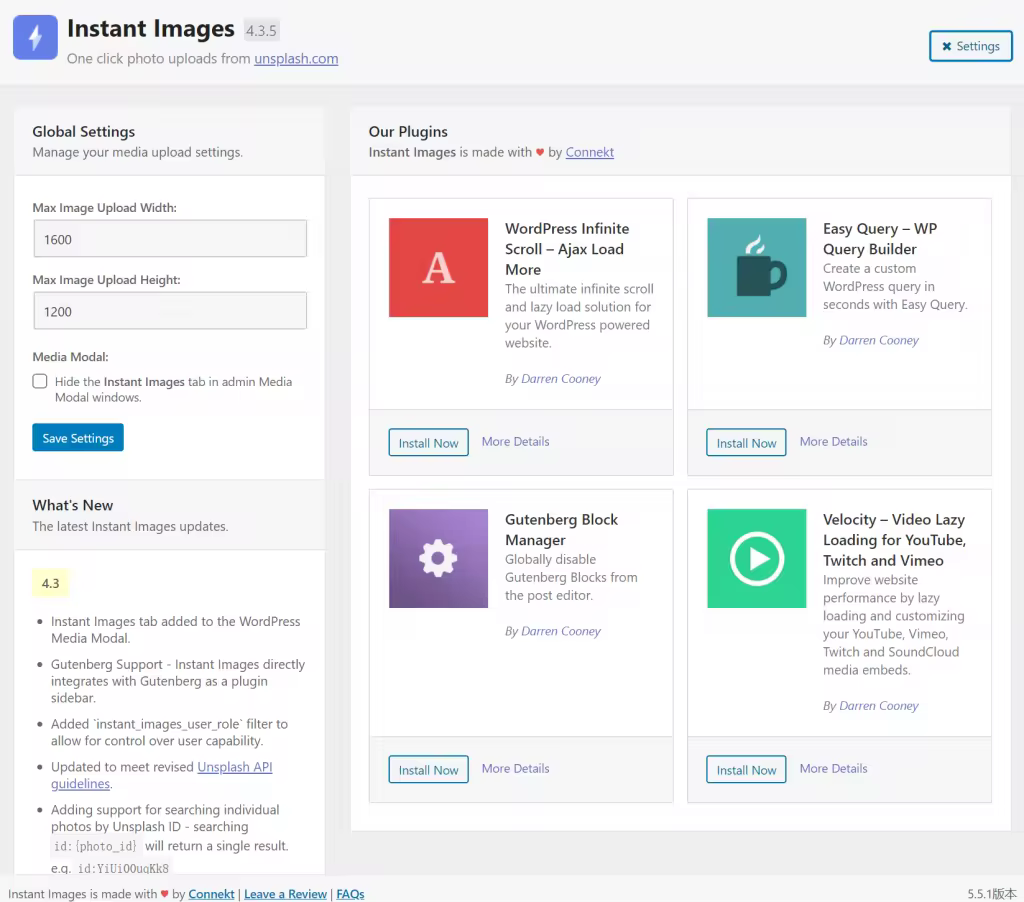
Task: View More Details for Velocity plugin
Action: pyautogui.click(x=833, y=769)
